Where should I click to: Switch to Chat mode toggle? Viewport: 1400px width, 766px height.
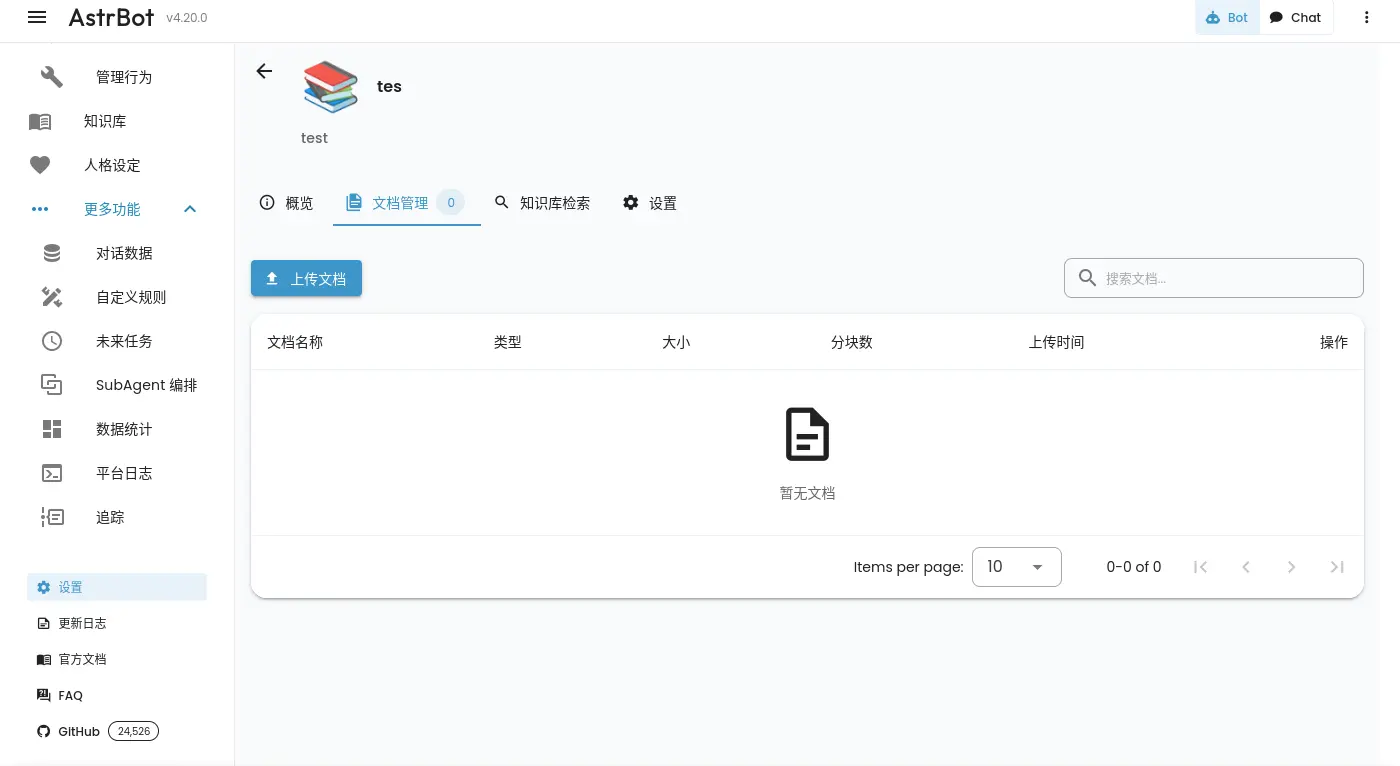click(x=1295, y=17)
